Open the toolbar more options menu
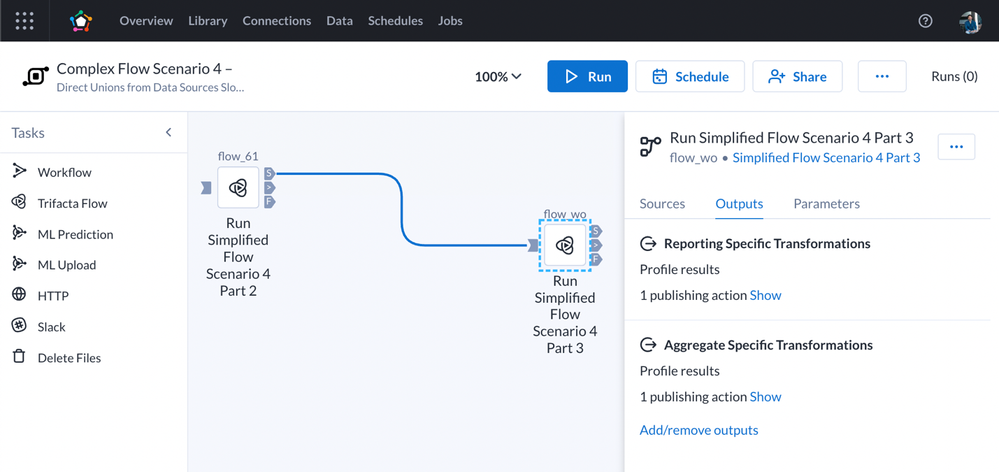 coord(881,76)
